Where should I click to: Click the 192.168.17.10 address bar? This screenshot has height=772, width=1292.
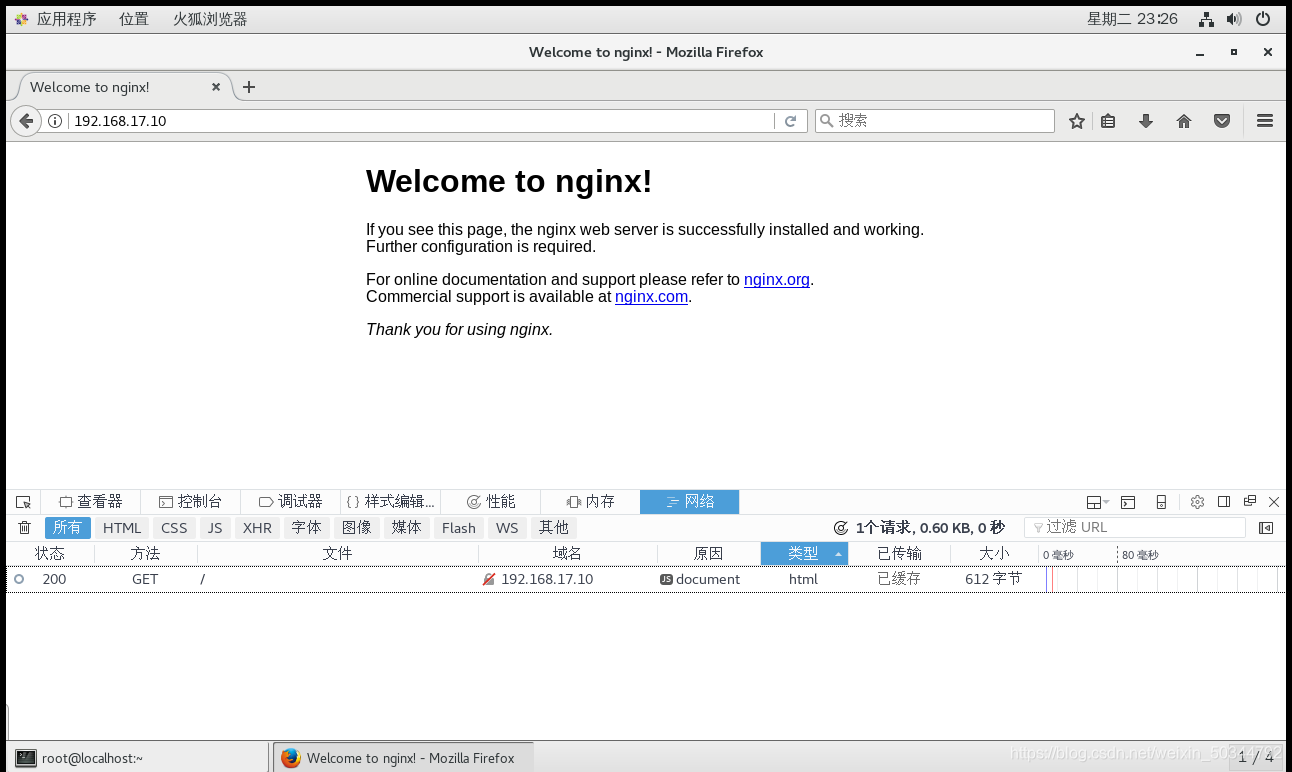420,121
